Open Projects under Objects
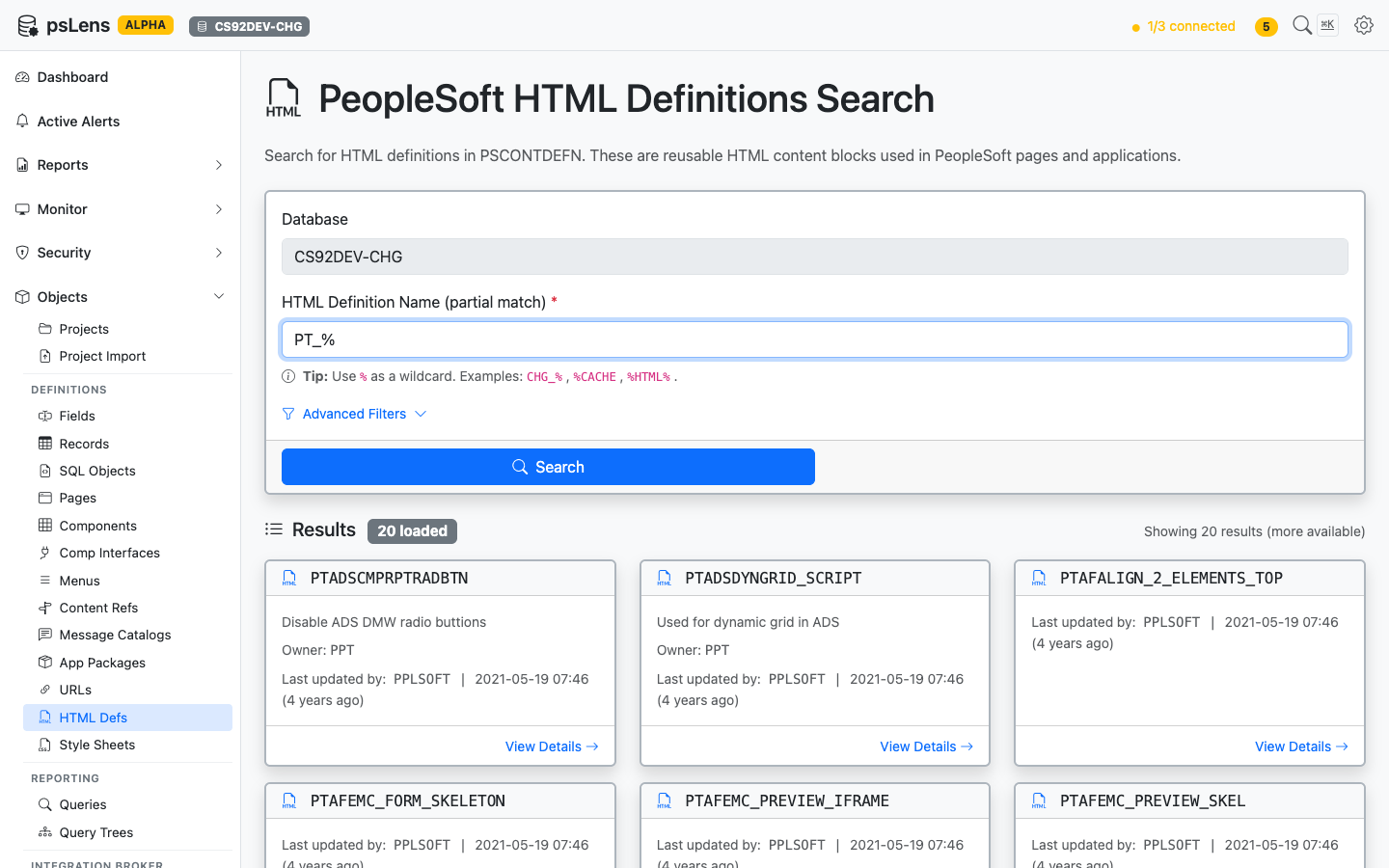The image size is (1389, 868). (127, 329)
